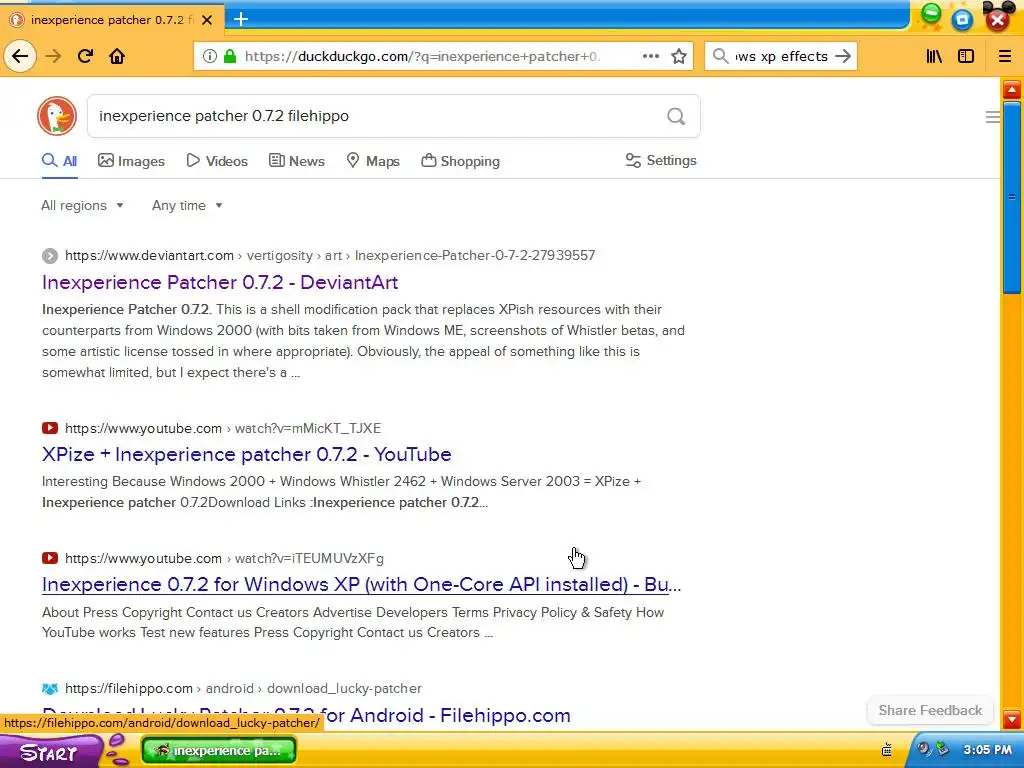
Task: Click the scrollbar up arrow
Action: (1012, 89)
